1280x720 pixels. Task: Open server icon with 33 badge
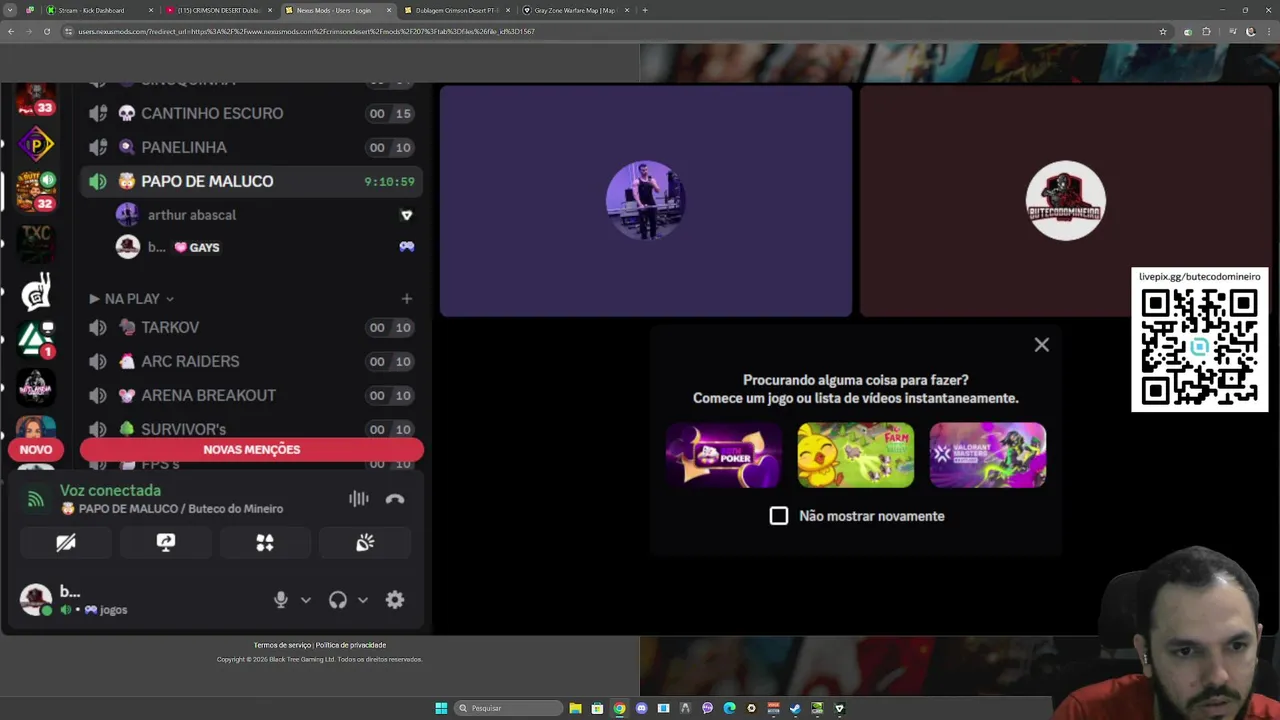[36, 100]
